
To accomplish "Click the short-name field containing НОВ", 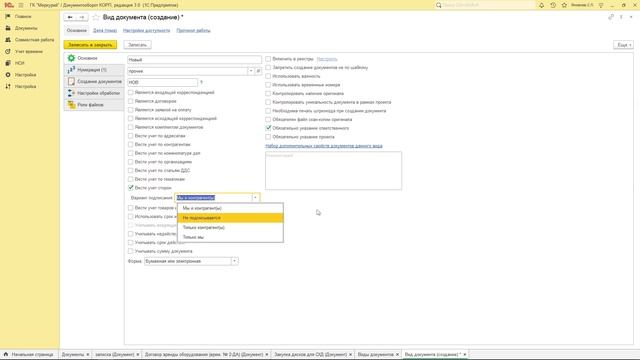I will pos(163,82).
